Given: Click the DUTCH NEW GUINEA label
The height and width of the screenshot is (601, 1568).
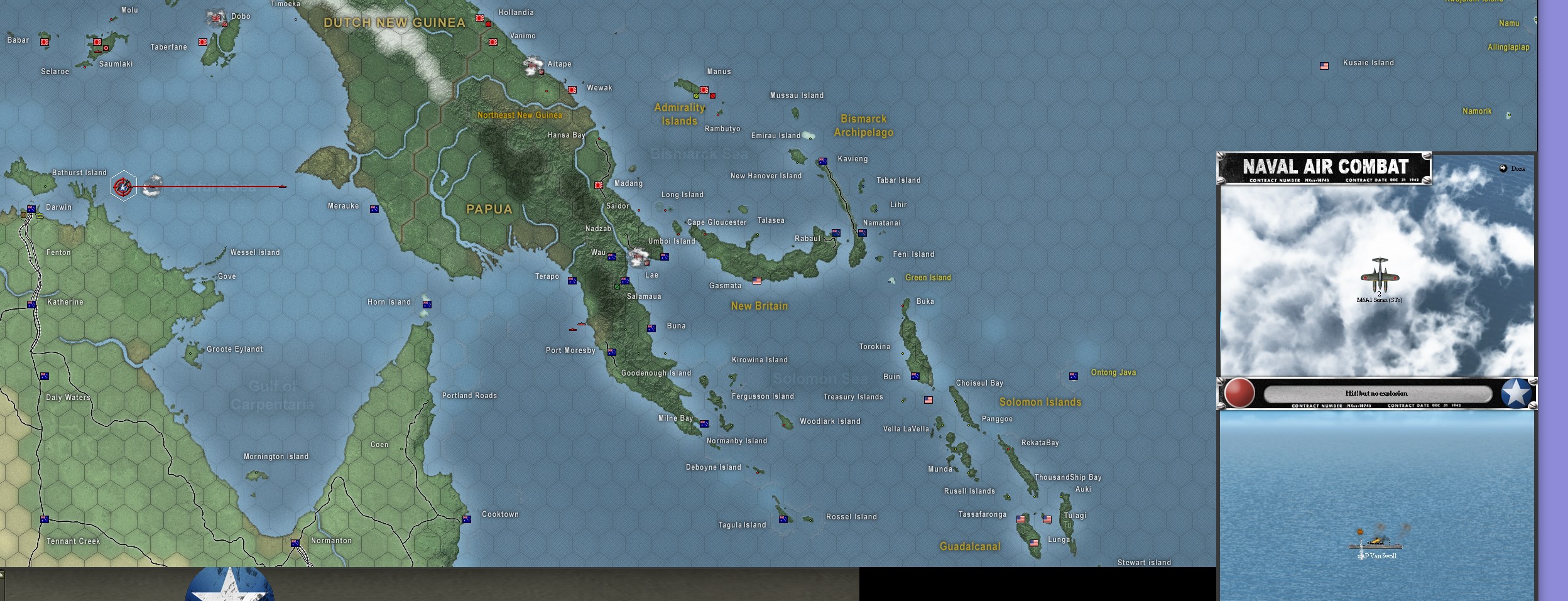Looking at the screenshot, I should click(x=395, y=23).
